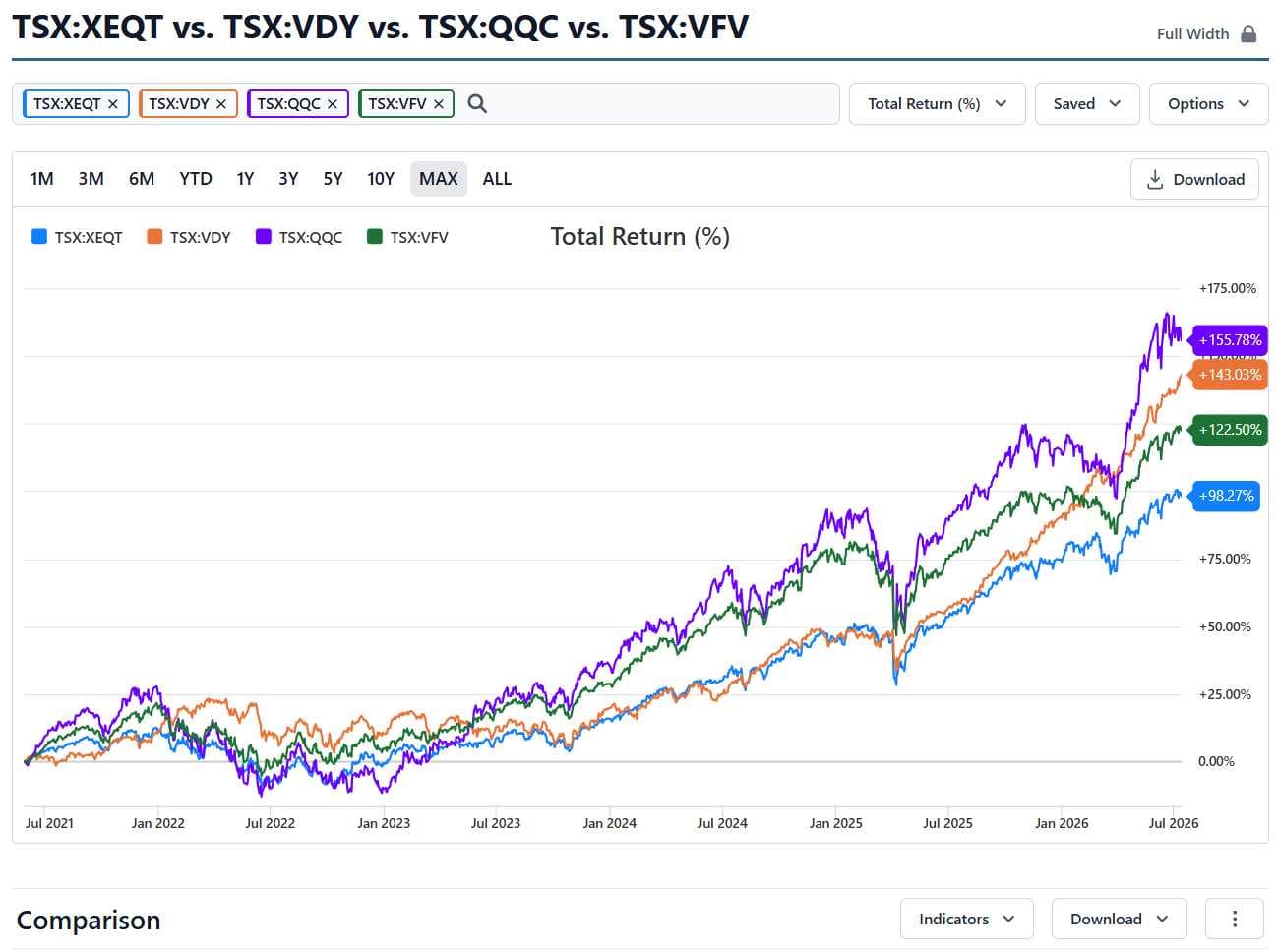The height and width of the screenshot is (952, 1277).
Task: Click the +50.00% axis label
Action: [x=1225, y=626]
